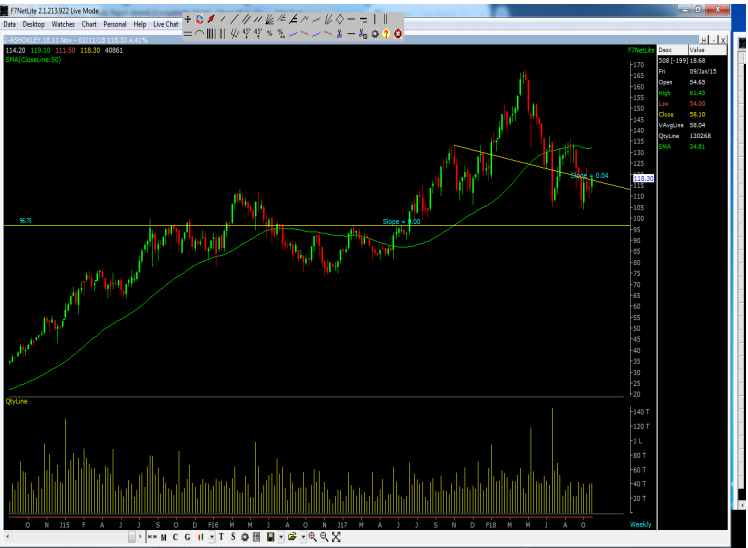This screenshot has height=548, width=748.
Task: Open the Live Chat menu
Action: pos(166,24)
